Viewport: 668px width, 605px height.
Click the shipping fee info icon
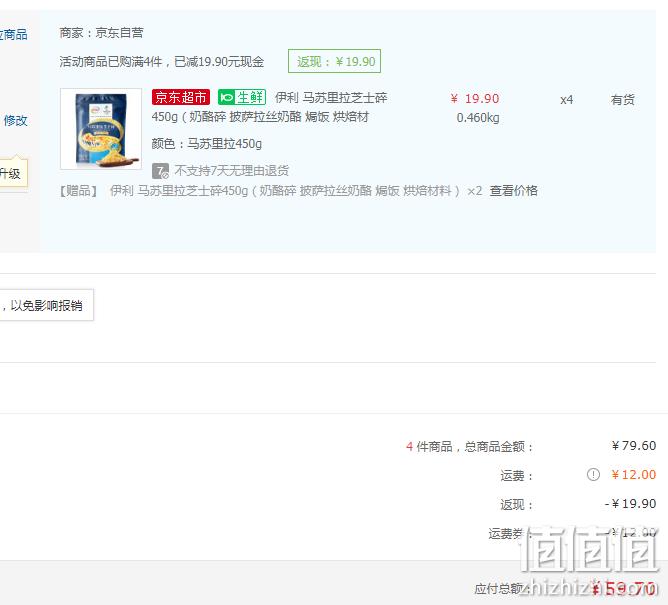click(x=593, y=474)
